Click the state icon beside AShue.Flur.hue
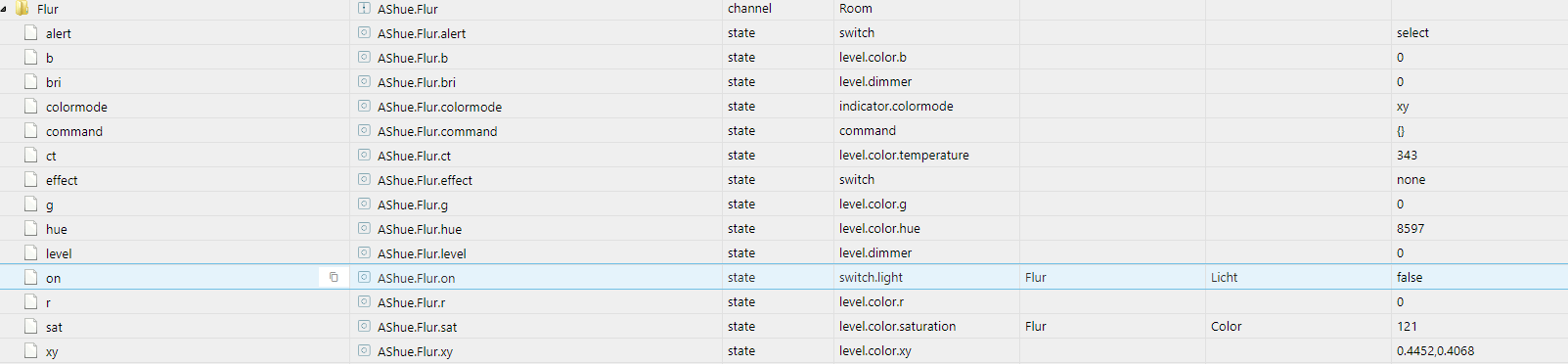1568x364 pixels. coord(364,228)
